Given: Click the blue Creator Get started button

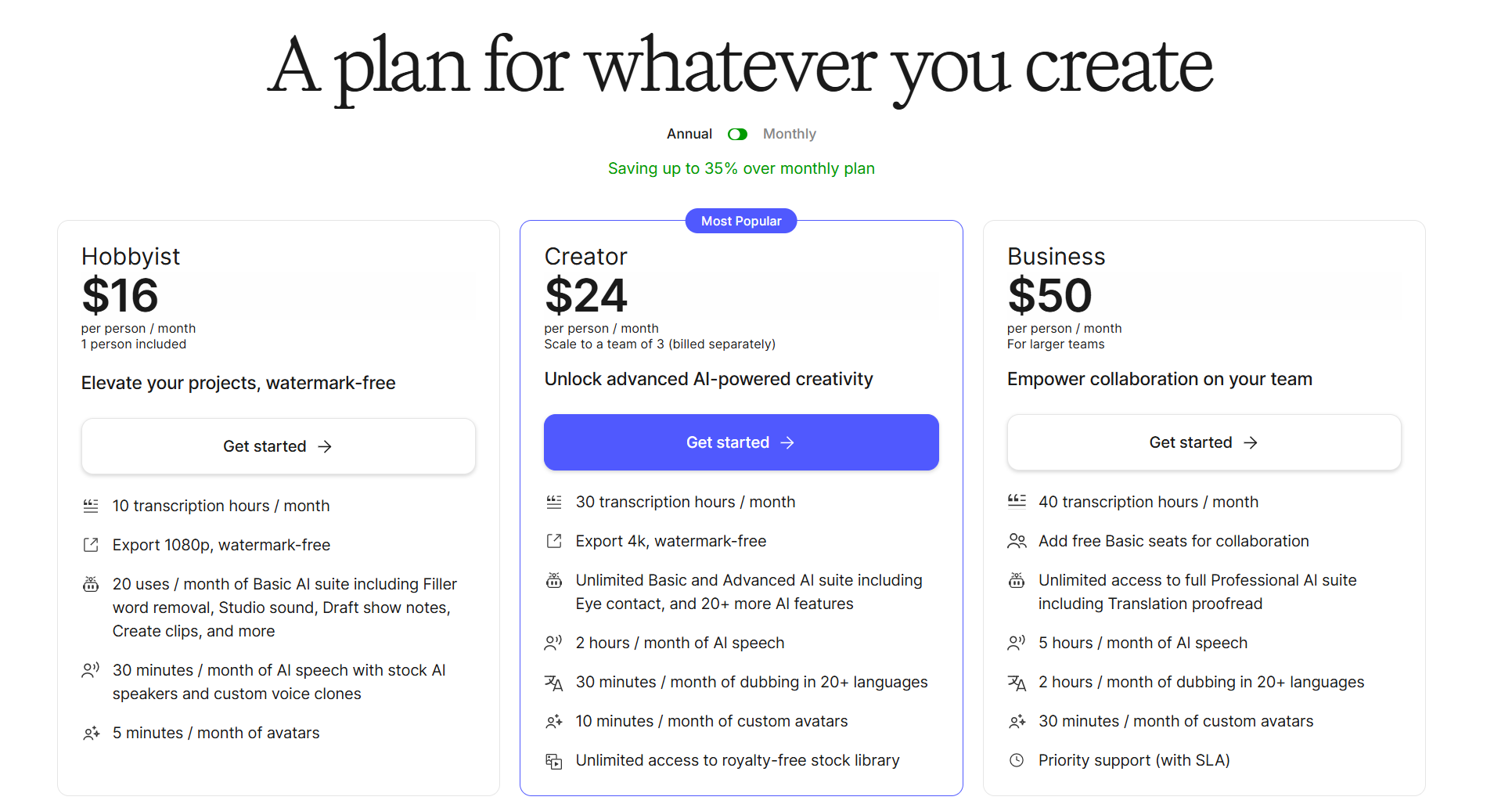Looking at the screenshot, I should (741, 442).
